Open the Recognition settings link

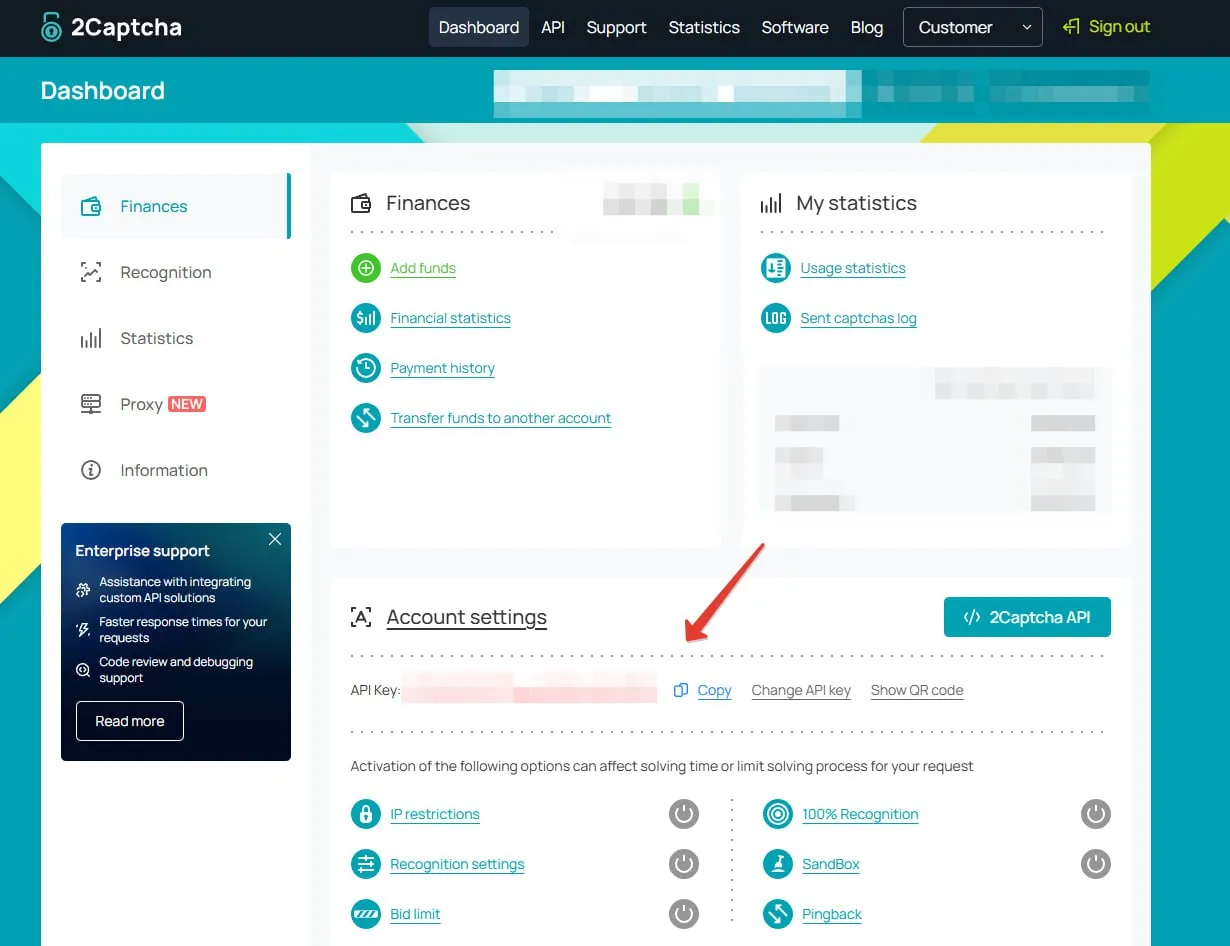pos(457,864)
